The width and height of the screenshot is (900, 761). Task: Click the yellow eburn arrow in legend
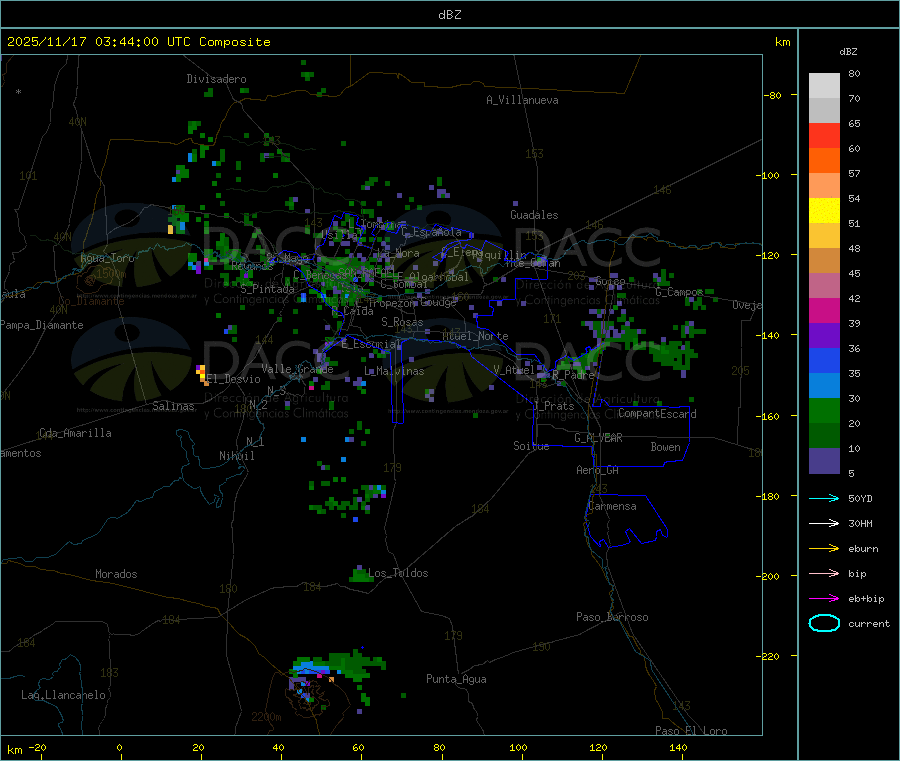[x=824, y=549]
